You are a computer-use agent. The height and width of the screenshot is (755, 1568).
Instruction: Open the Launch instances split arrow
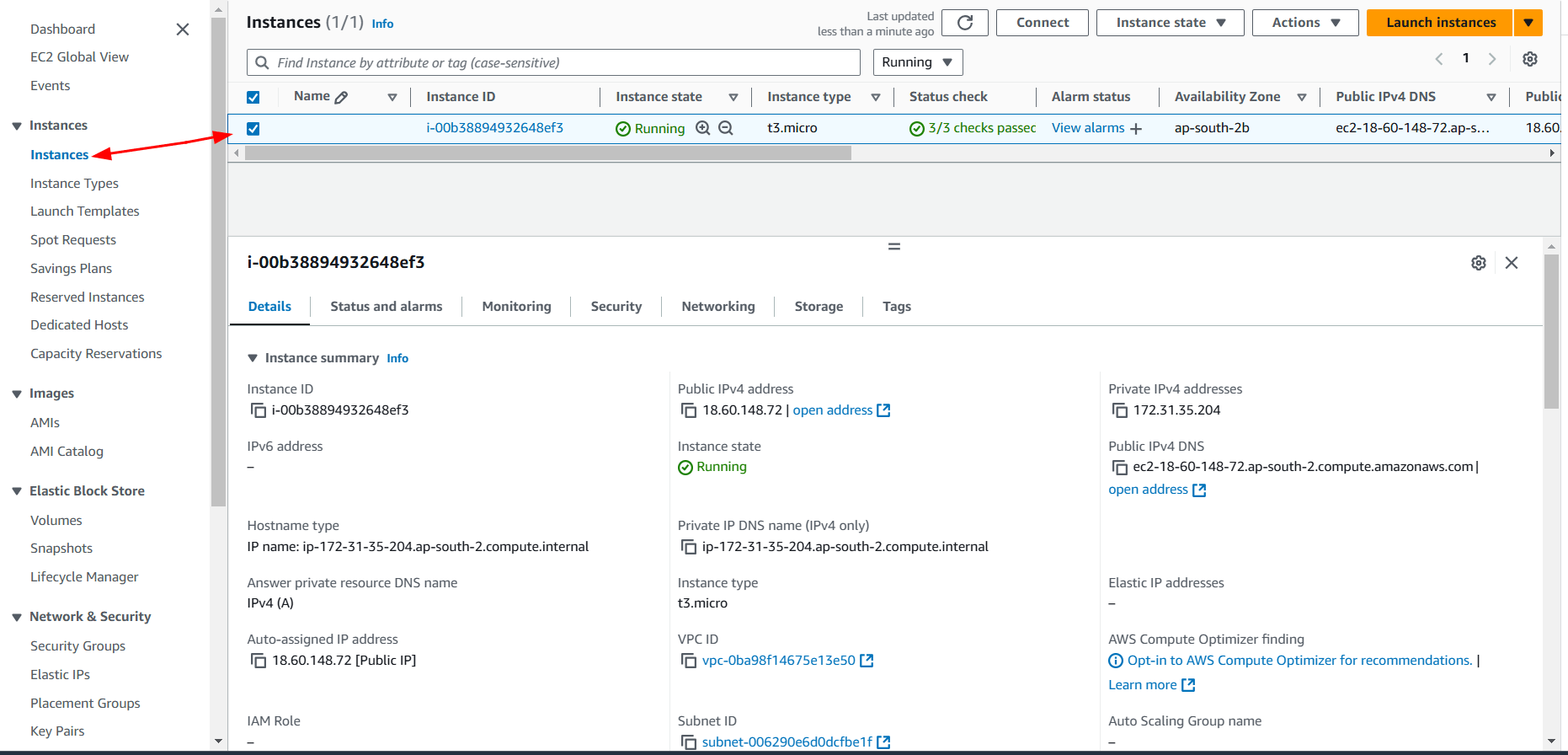[x=1528, y=23]
